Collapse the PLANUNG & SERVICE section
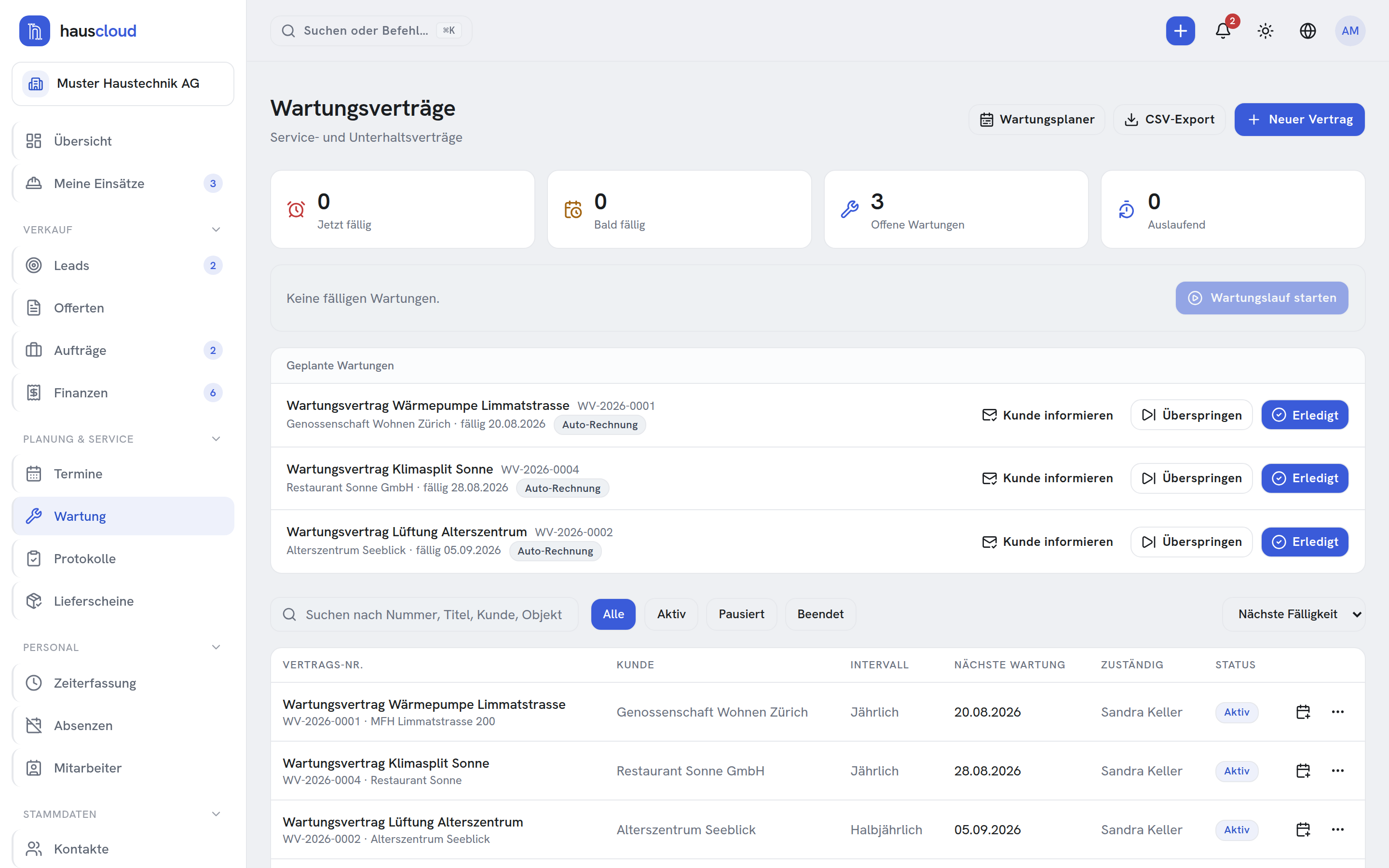The width and height of the screenshot is (1389, 868). pos(216,439)
